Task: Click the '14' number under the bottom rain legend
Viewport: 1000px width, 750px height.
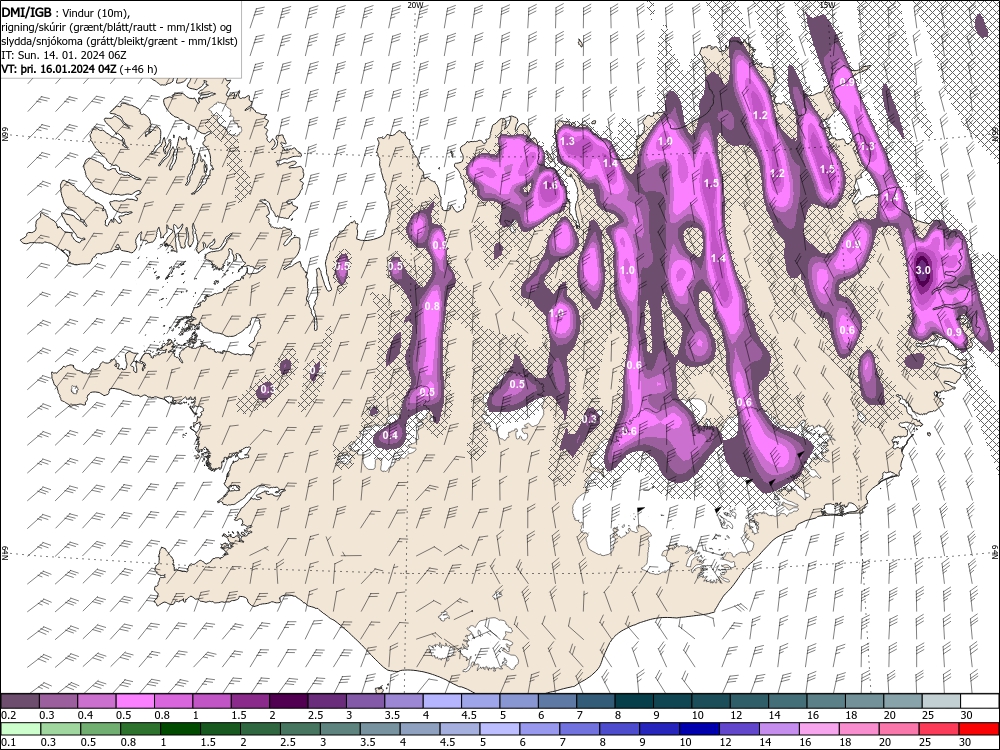Action: 765,743
